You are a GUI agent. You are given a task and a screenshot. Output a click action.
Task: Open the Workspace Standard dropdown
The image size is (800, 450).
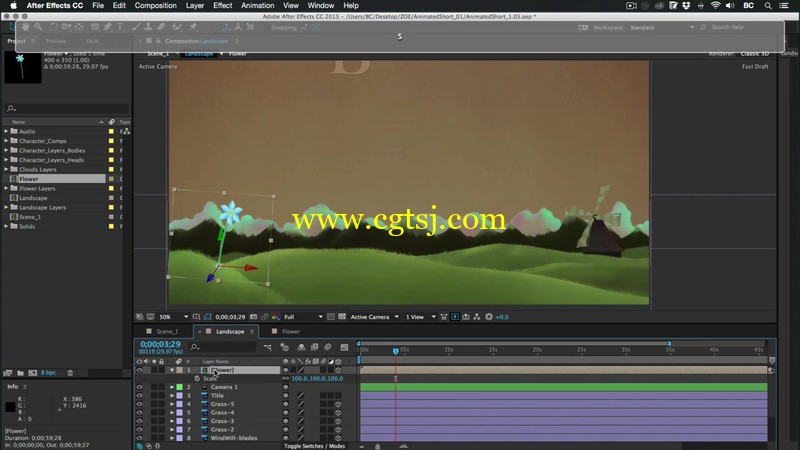[661, 28]
